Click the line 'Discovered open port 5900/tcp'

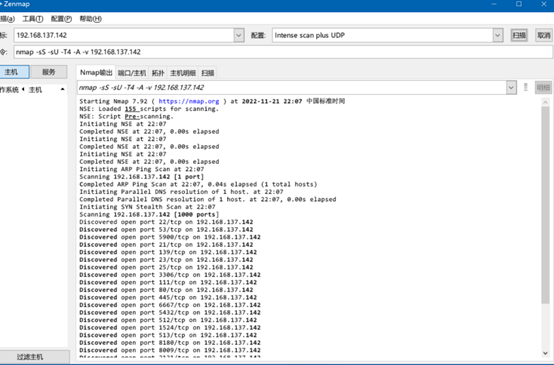(170, 237)
